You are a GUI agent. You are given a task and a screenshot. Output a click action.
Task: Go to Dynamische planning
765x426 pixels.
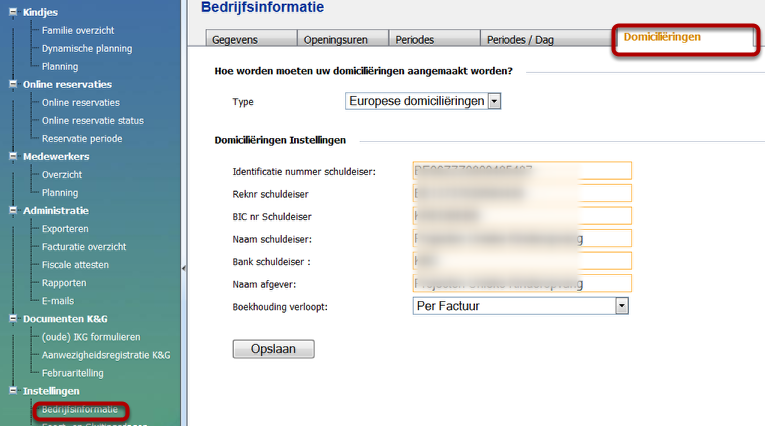(x=86, y=48)
